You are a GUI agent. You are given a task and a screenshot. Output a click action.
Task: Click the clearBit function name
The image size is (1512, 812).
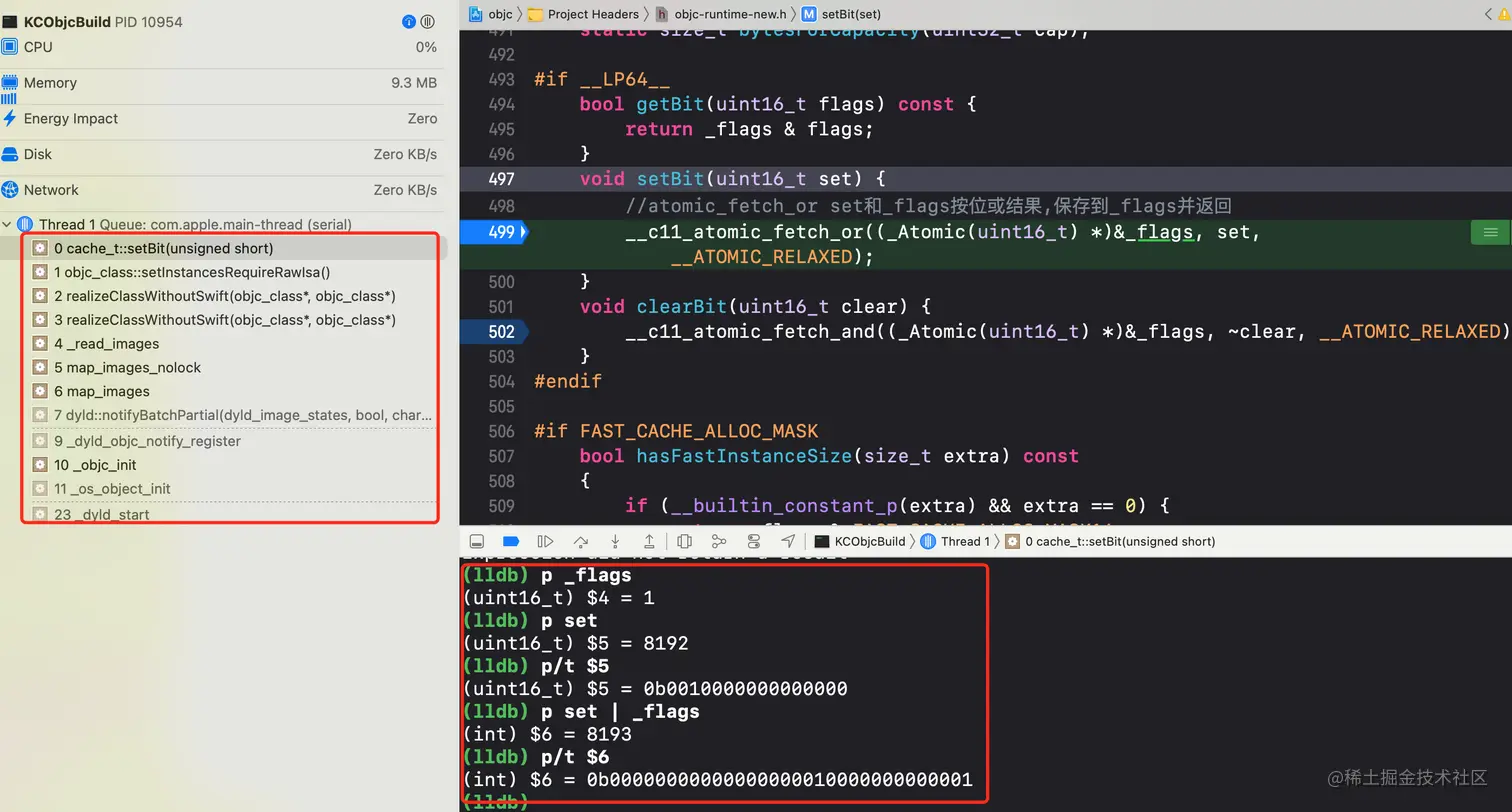(x=683, y=306)
